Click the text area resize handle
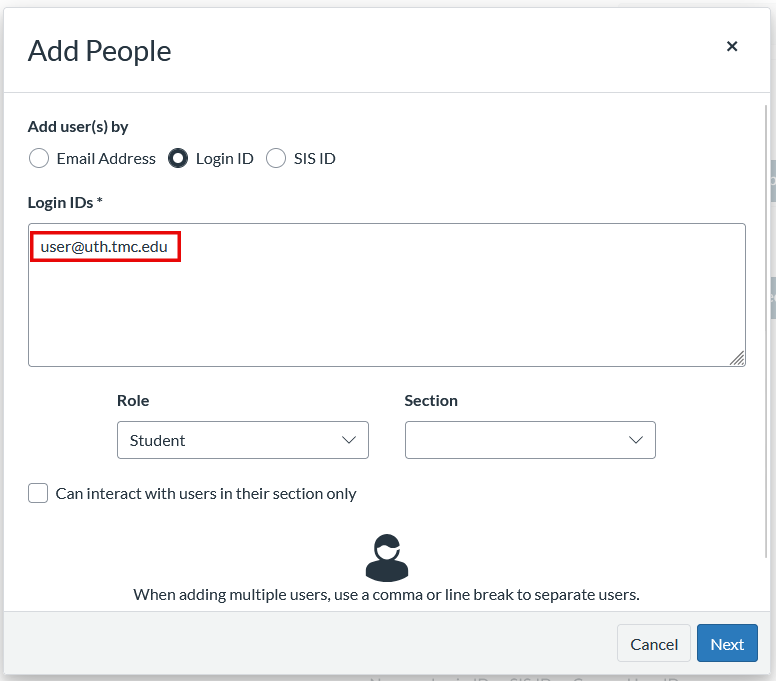Viewport: 776px width, 681px height. pos(737,358)
